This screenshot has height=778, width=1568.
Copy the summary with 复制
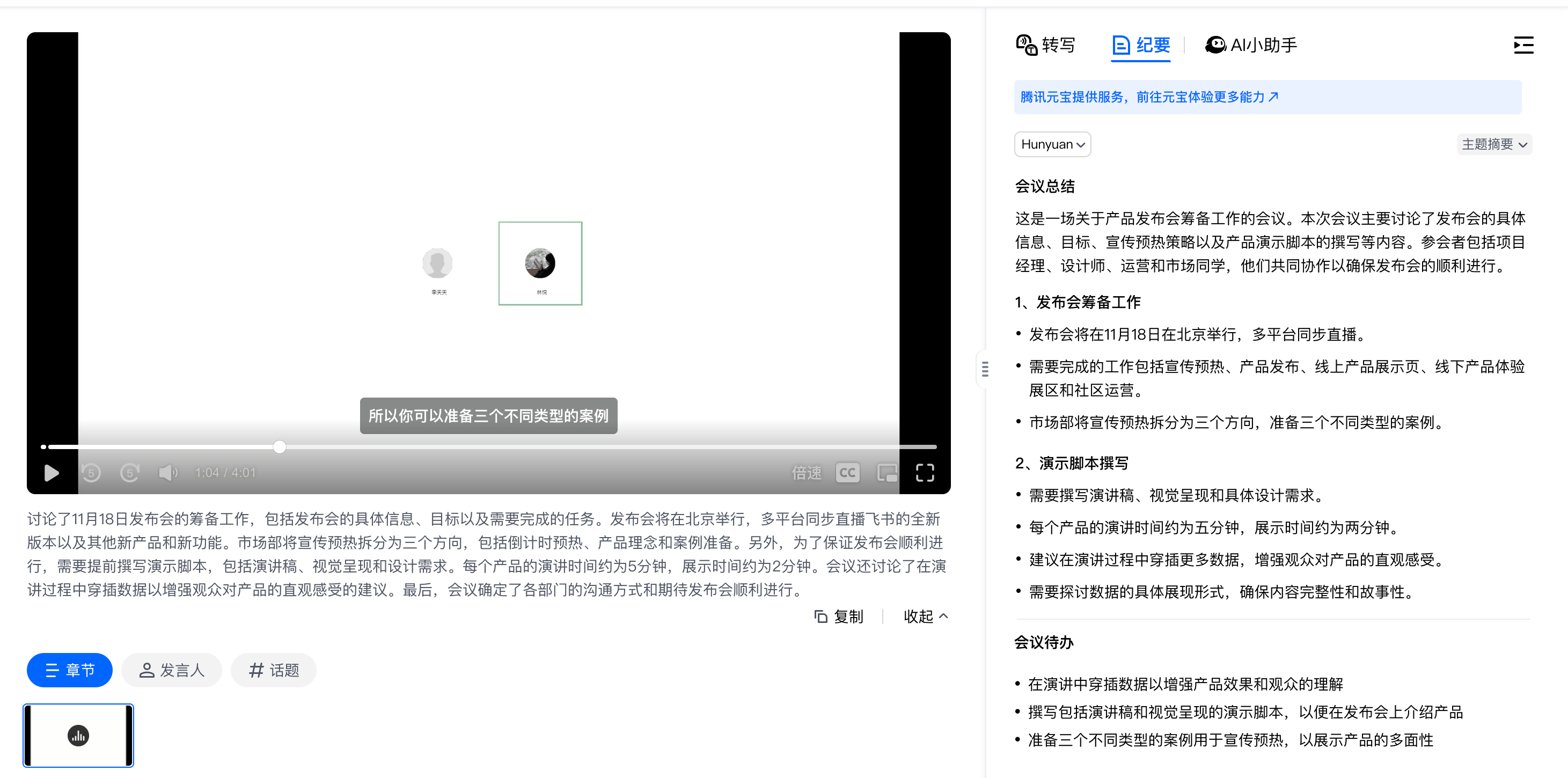pos(839,616)
